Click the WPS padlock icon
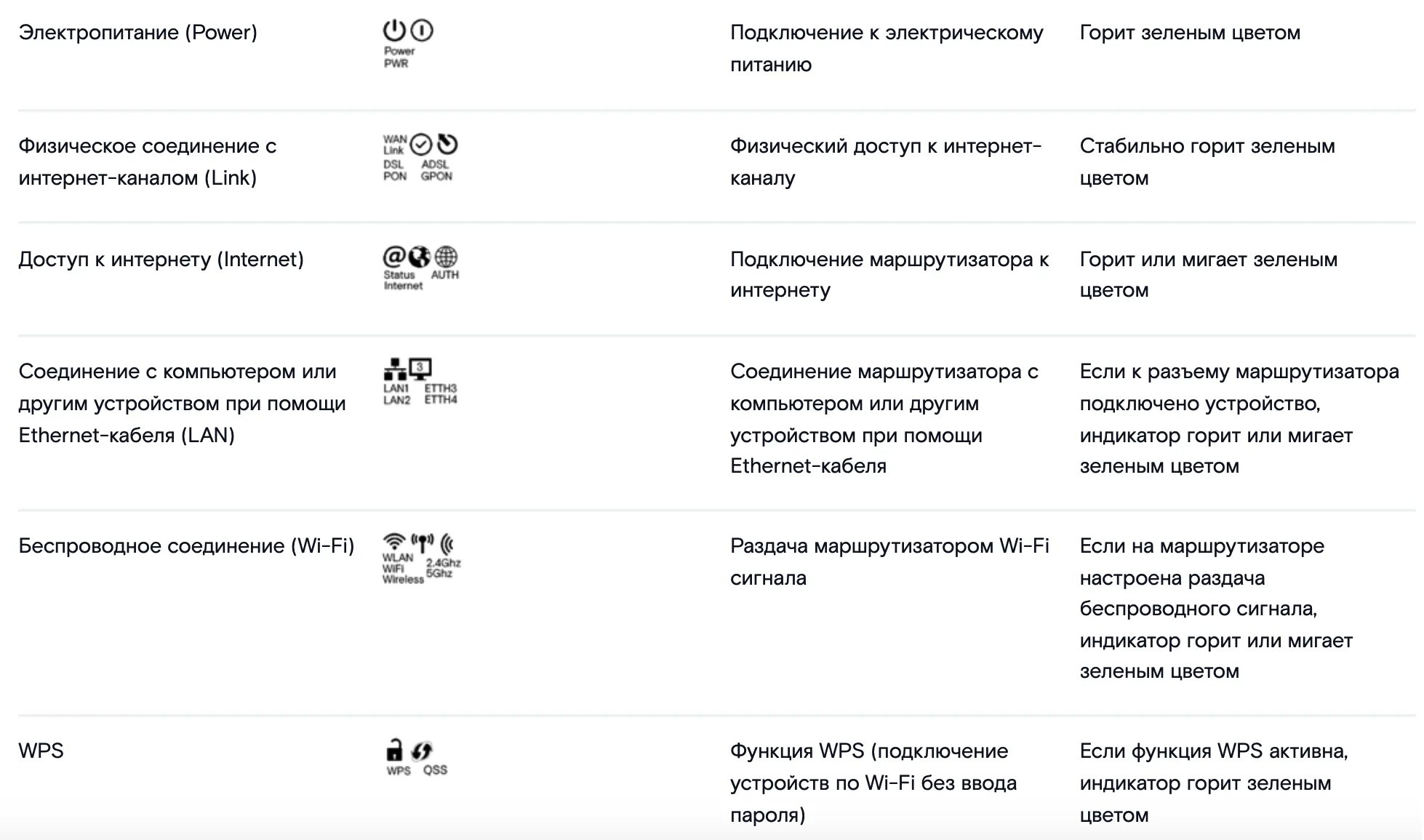The image size is (1424, 840). coord(394,749)
